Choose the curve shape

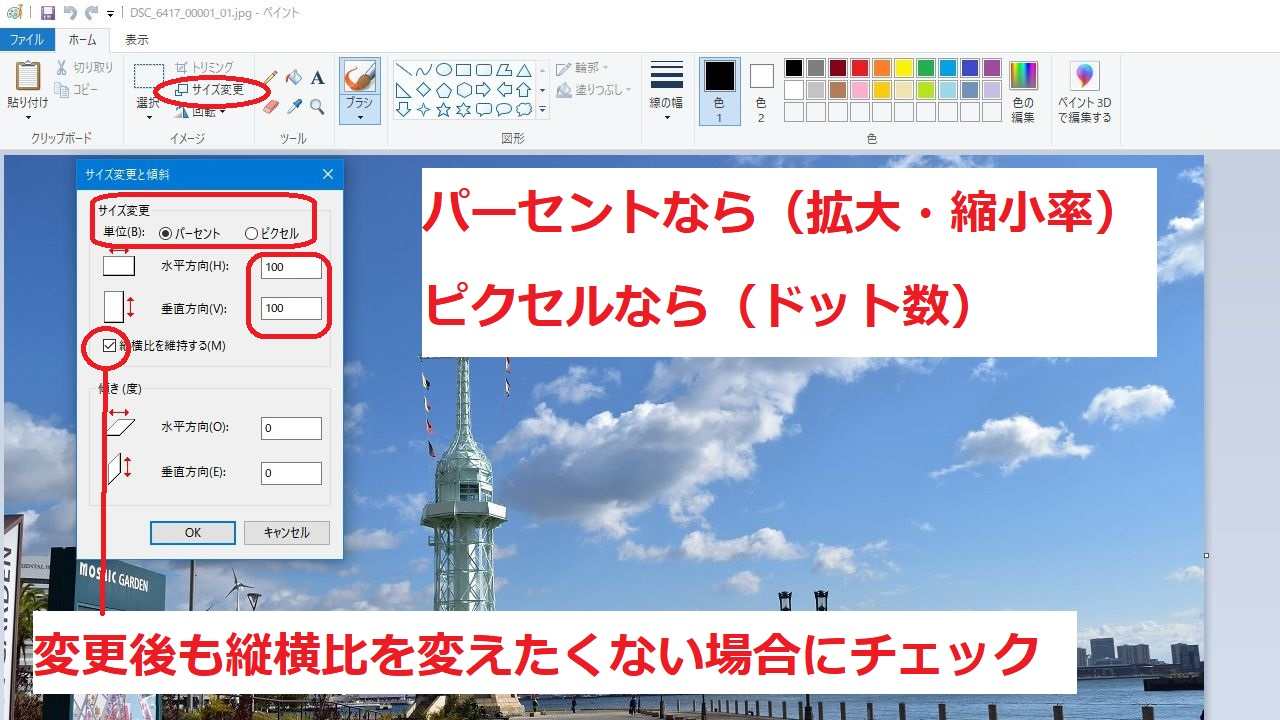(x=423, y=70)
